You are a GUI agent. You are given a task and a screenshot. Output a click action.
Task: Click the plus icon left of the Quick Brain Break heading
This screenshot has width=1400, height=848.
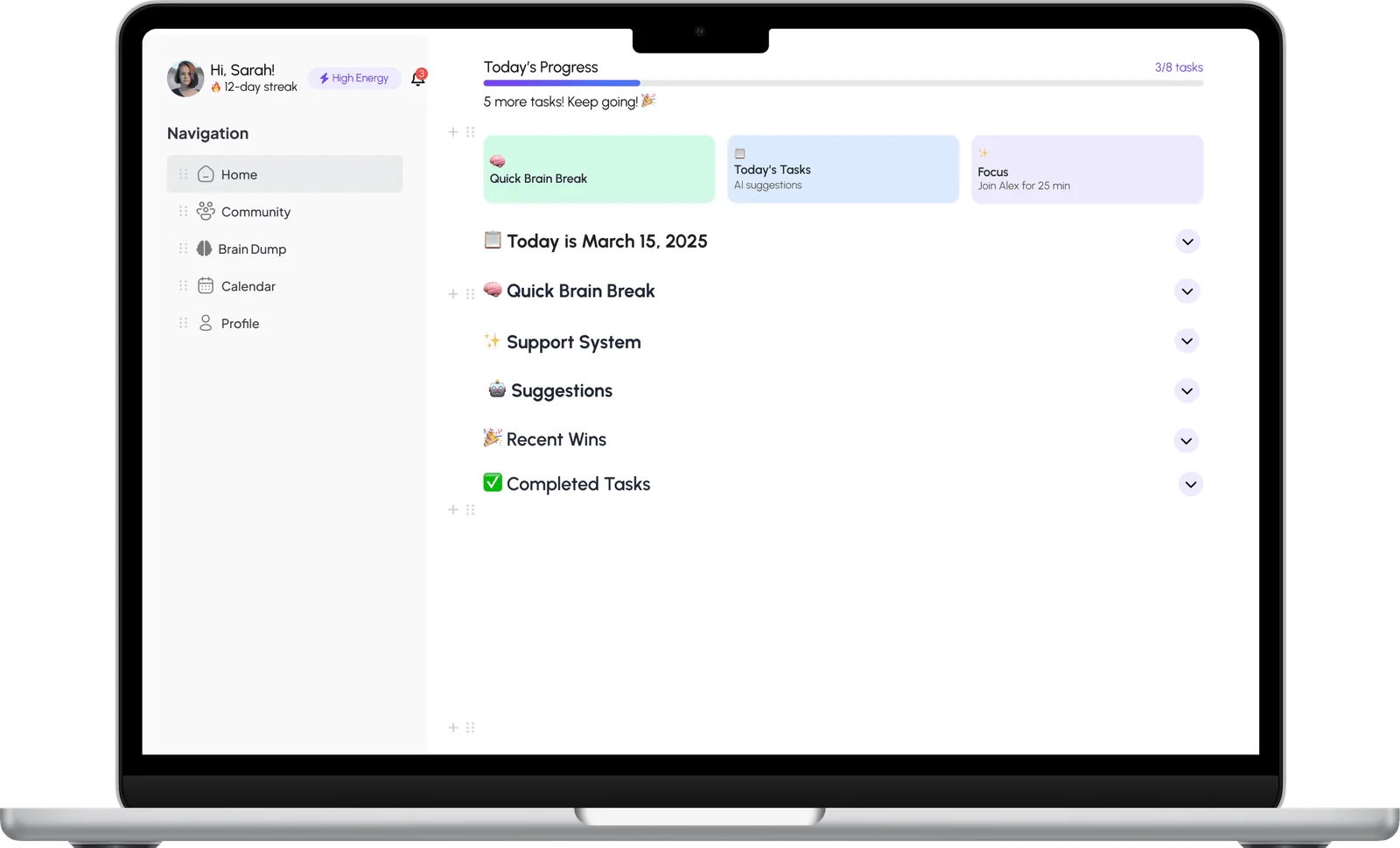[453, 294]
